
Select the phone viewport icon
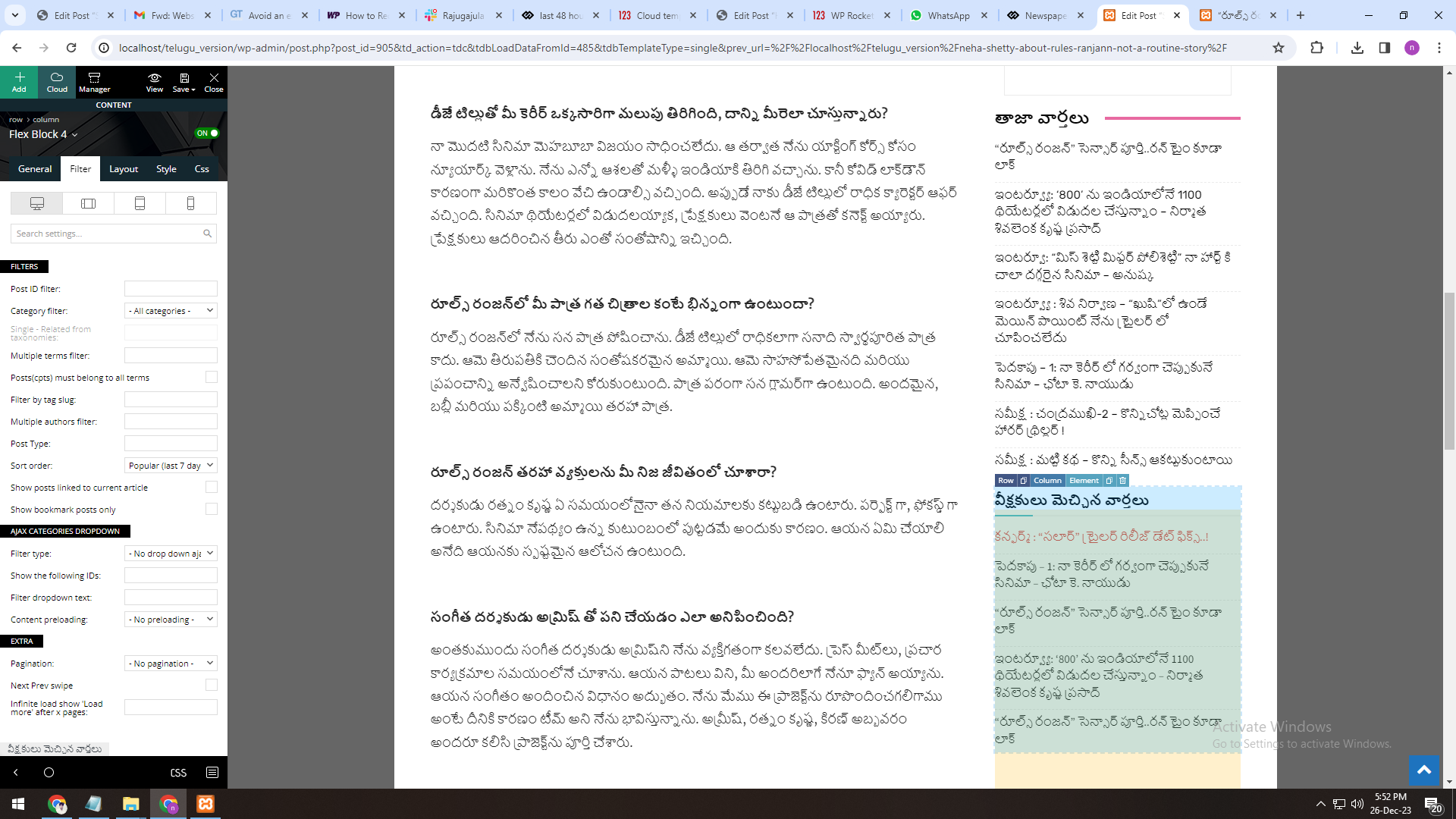tap(191, 203)
